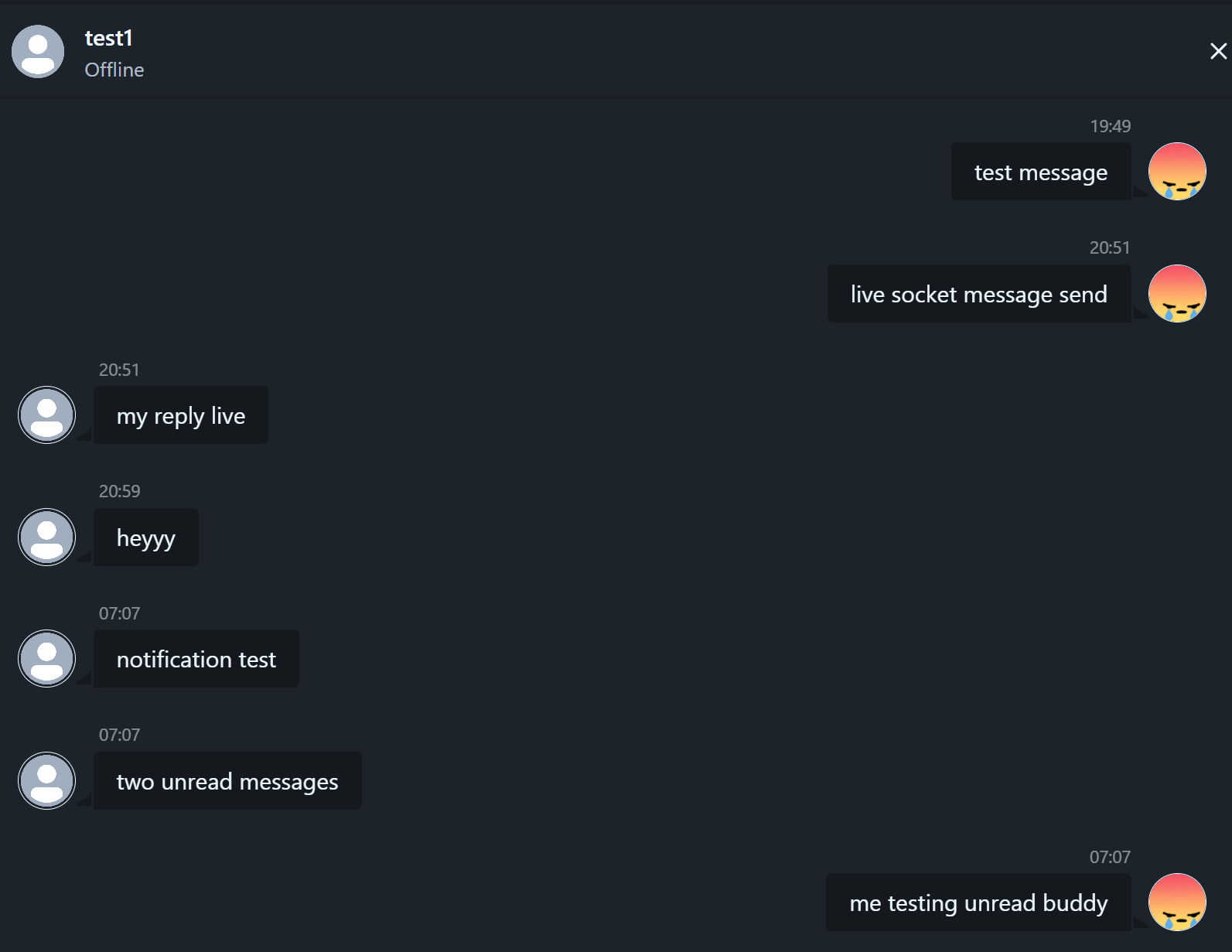This screenshot has width=1232, height=952.
Task: Click the avatar next to 'notification test'
Action: point(46,658)
